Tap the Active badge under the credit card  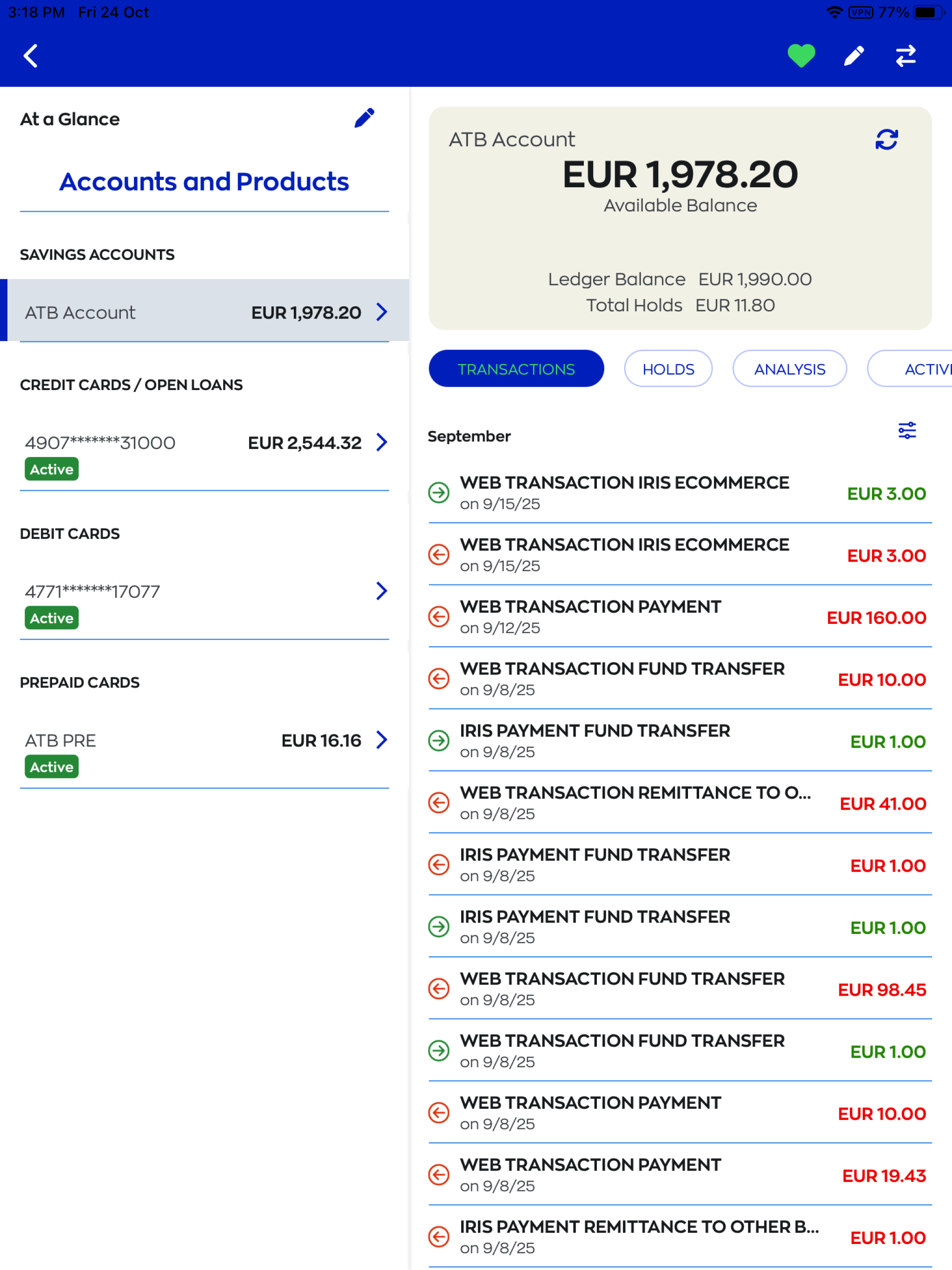pyautogui.click(x=51, y=469)
